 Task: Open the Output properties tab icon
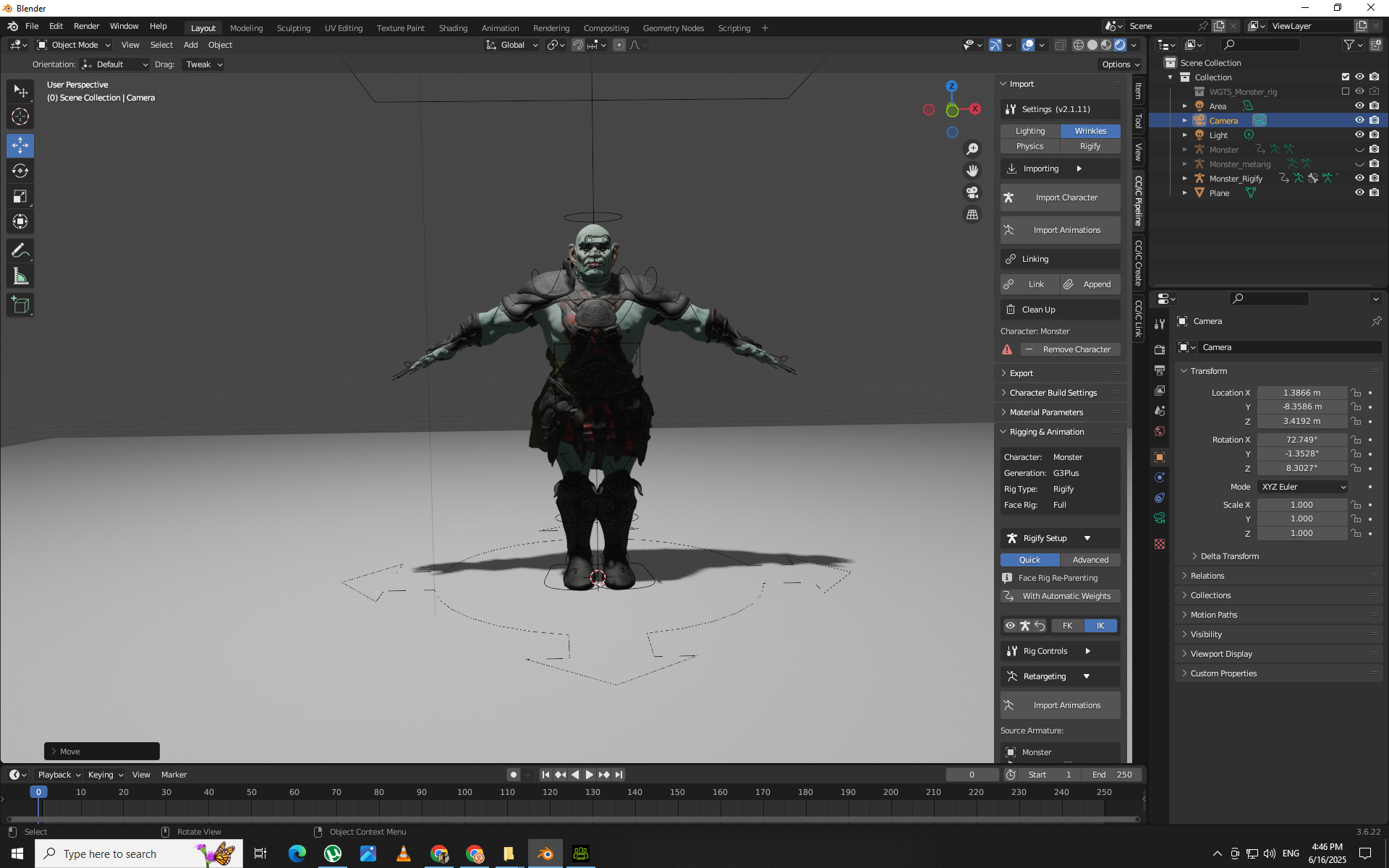point(1160,370)
